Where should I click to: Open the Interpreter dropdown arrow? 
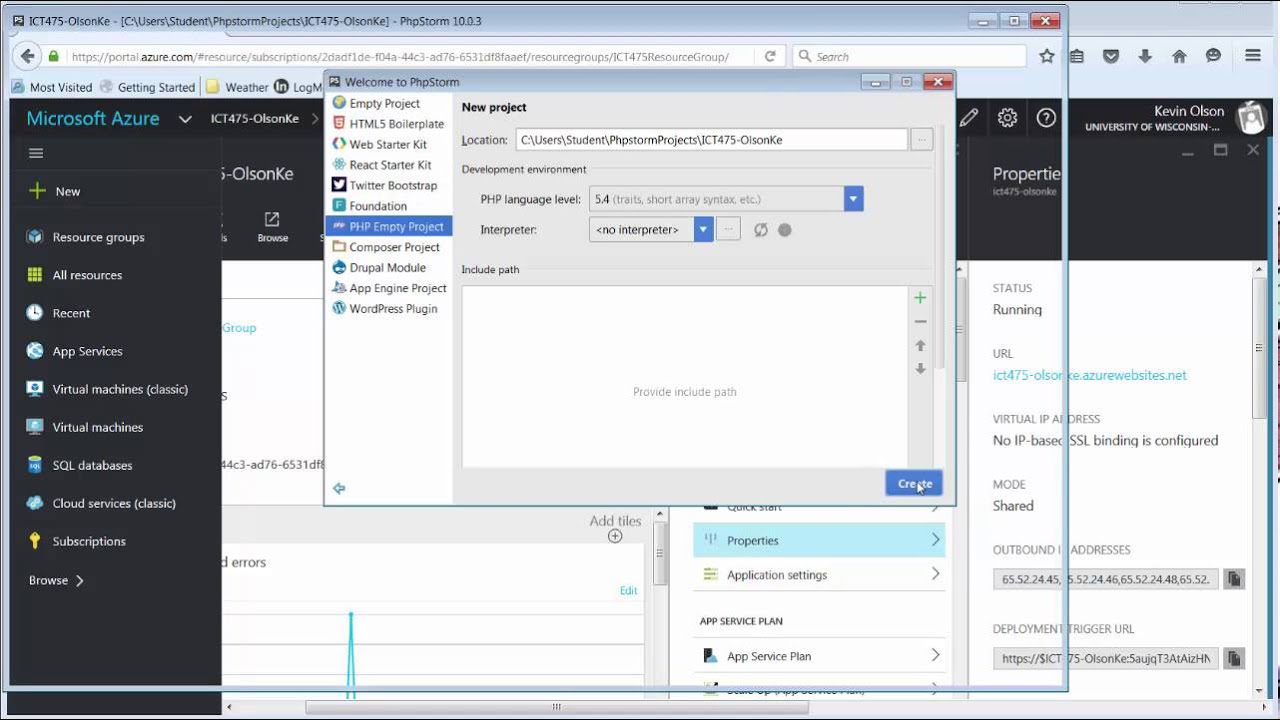703,230
